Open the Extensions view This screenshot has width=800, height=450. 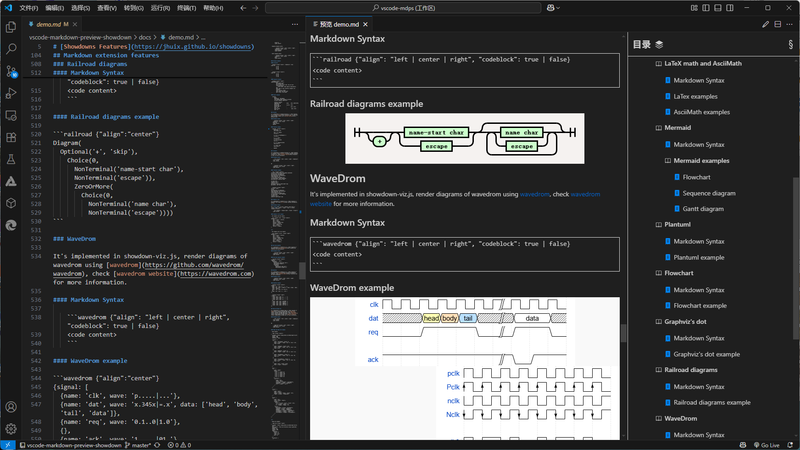point(11,138)
